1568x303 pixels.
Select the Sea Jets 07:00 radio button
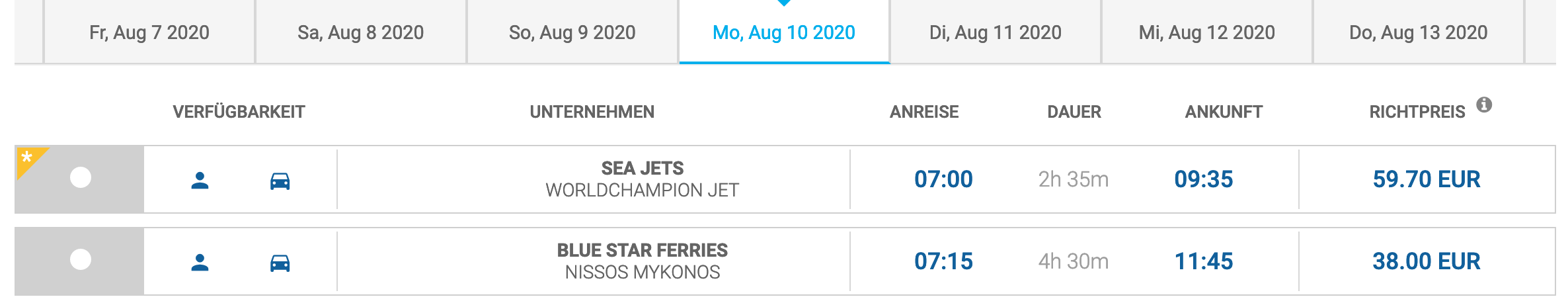81,177
